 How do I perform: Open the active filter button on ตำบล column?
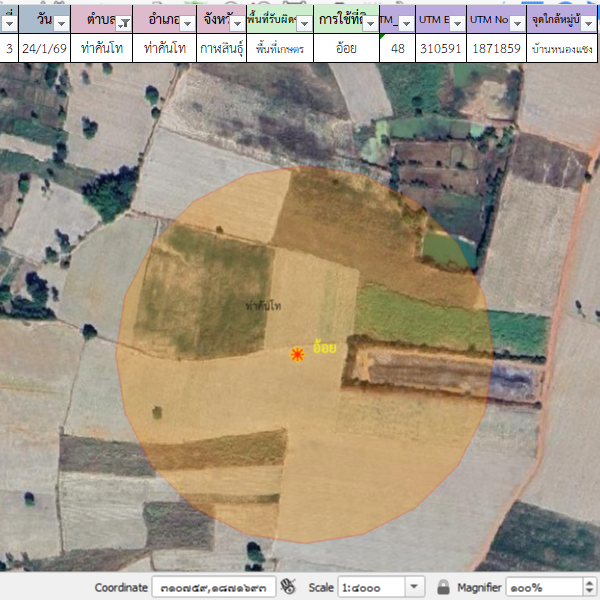(x=123, y=23)
